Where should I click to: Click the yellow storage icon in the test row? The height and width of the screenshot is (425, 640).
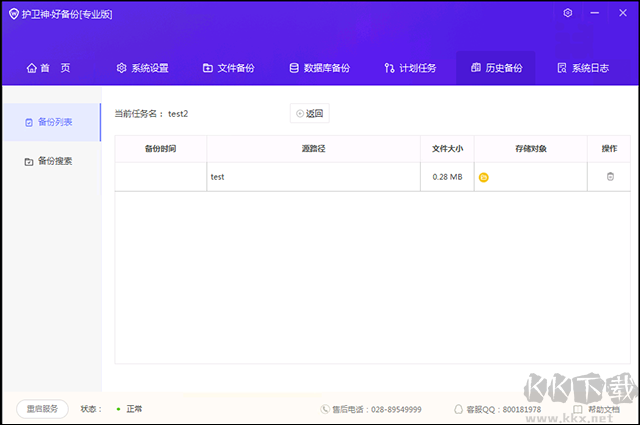click(483, 177)
